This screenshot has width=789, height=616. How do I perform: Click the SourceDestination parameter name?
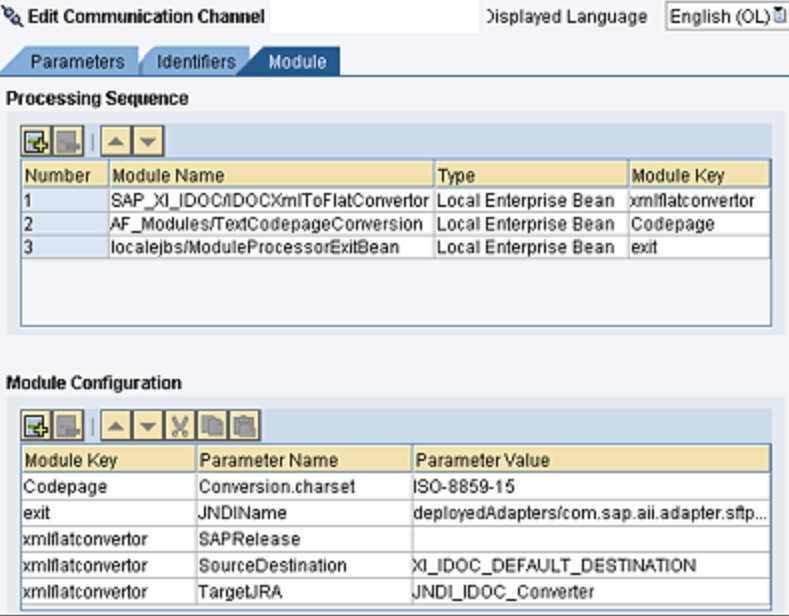coord(304,565)
